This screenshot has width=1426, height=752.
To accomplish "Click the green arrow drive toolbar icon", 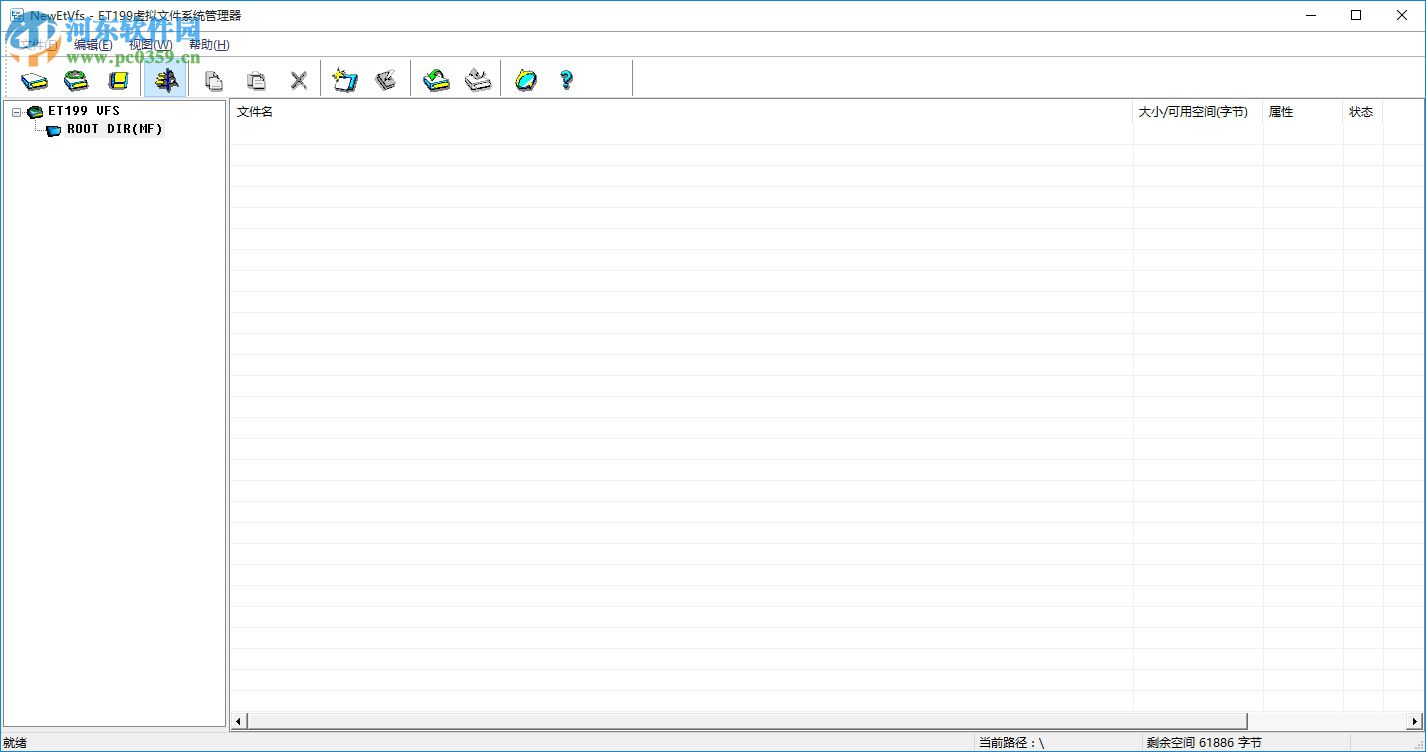I will tap(436, 80).
